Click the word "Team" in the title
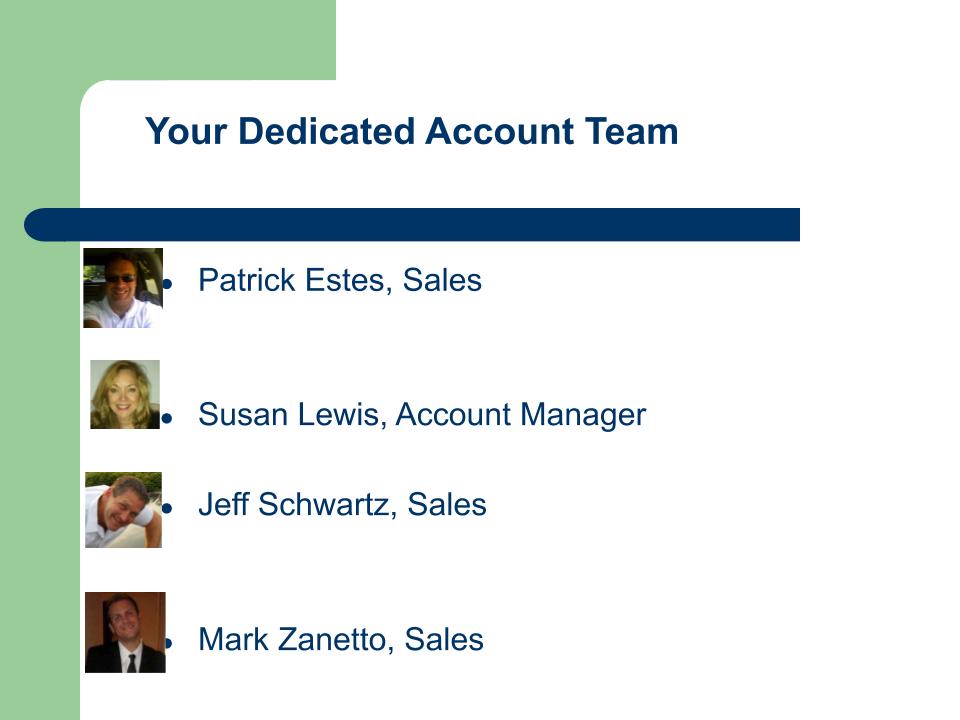This screenshot has height=720, width=960. pos(633,132)
